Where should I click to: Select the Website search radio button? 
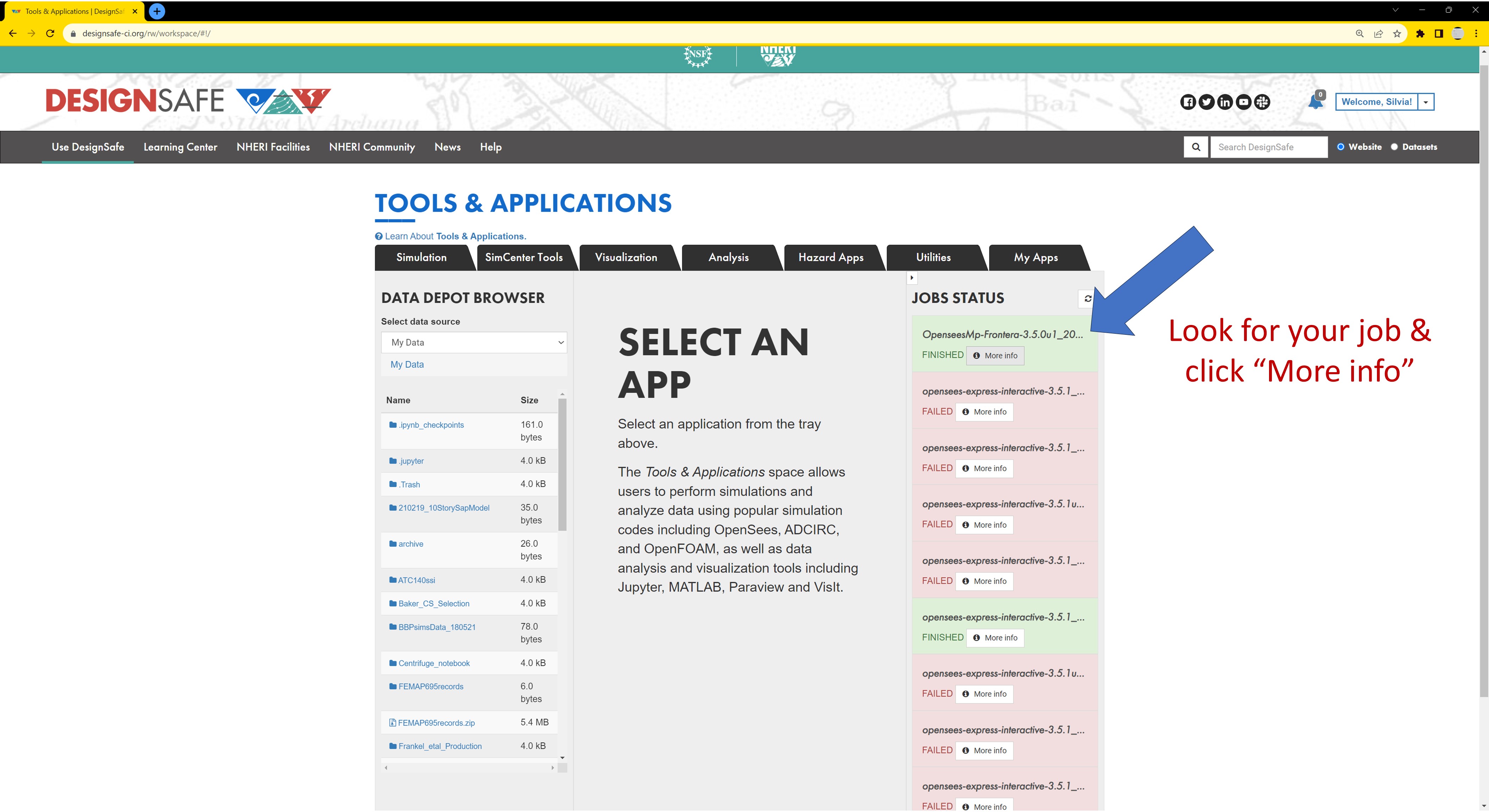[1341, 147]
